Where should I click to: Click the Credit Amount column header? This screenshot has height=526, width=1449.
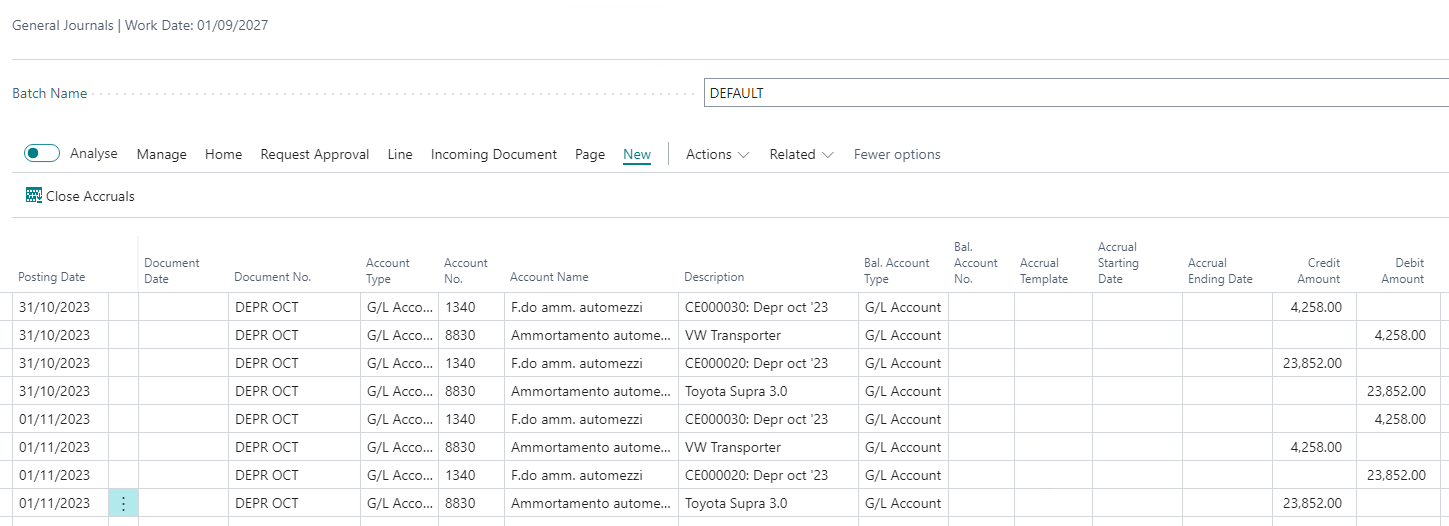[x=1319, y=270]
